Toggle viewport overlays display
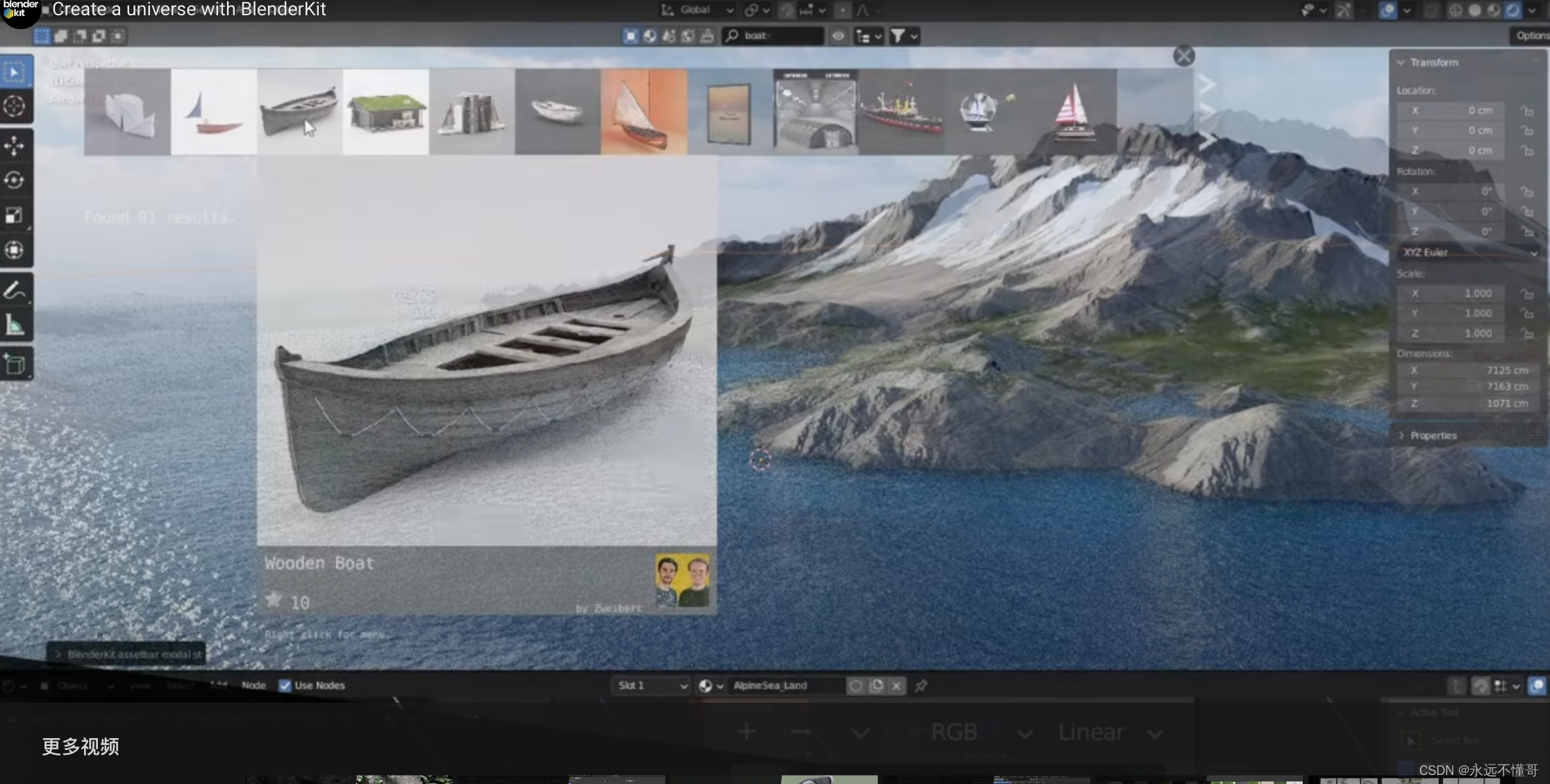Viewport: 1550px width, 784px height. pos(1387,10)
